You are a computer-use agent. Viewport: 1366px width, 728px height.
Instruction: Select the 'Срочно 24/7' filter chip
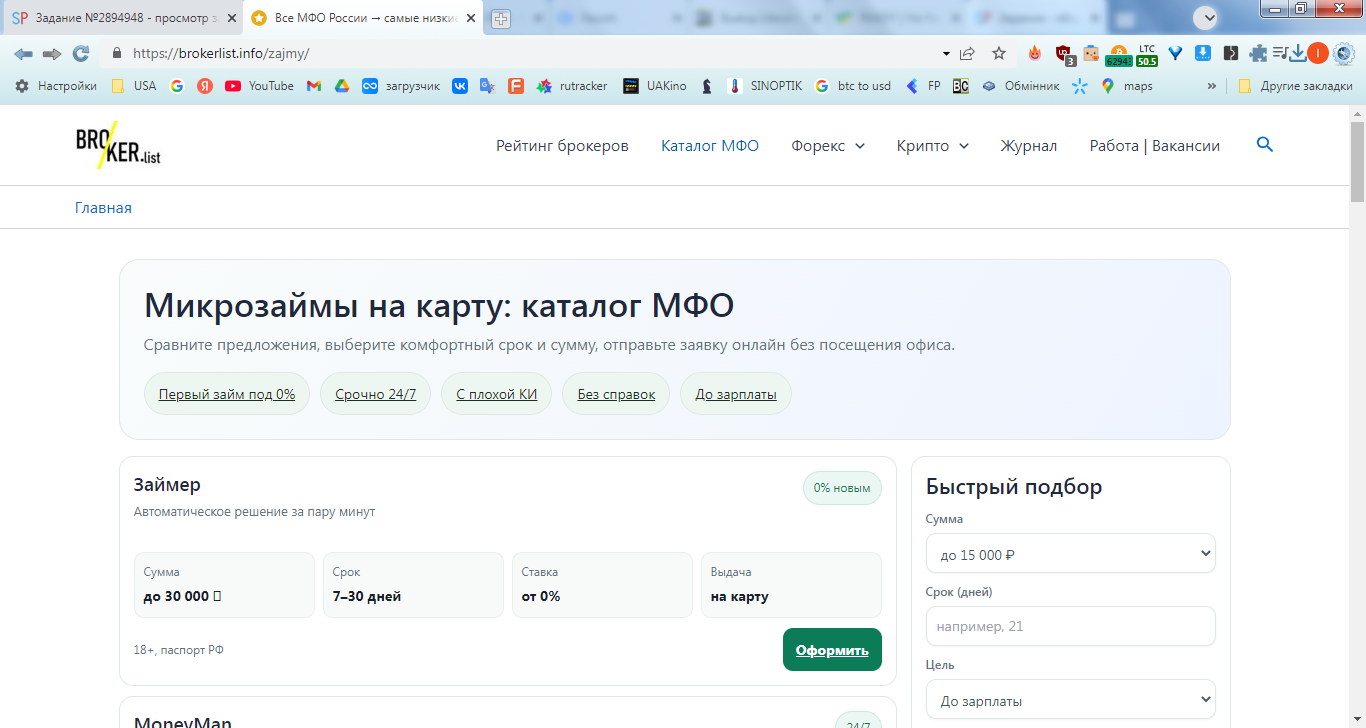(375, 394)
